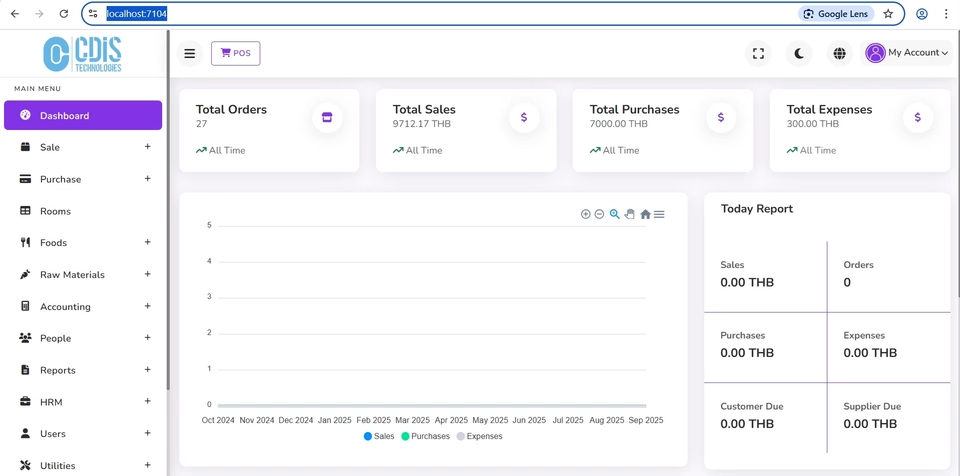Open the language globe icon

click(839, 53)
